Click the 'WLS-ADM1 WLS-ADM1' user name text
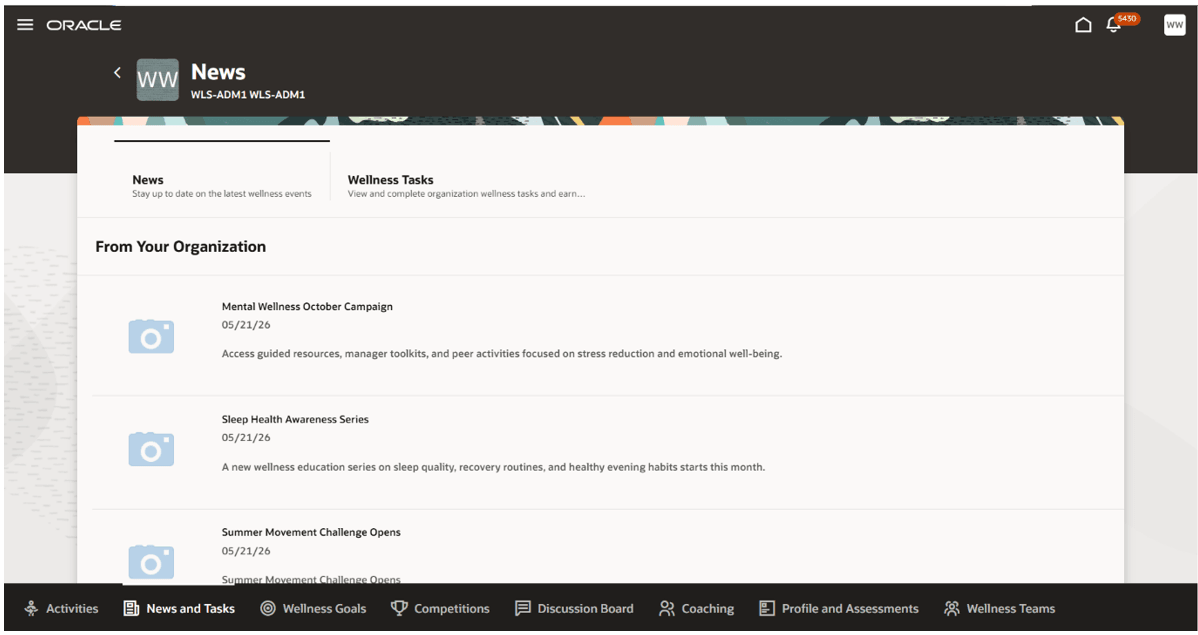The image size is (1198, 635). 248,95
